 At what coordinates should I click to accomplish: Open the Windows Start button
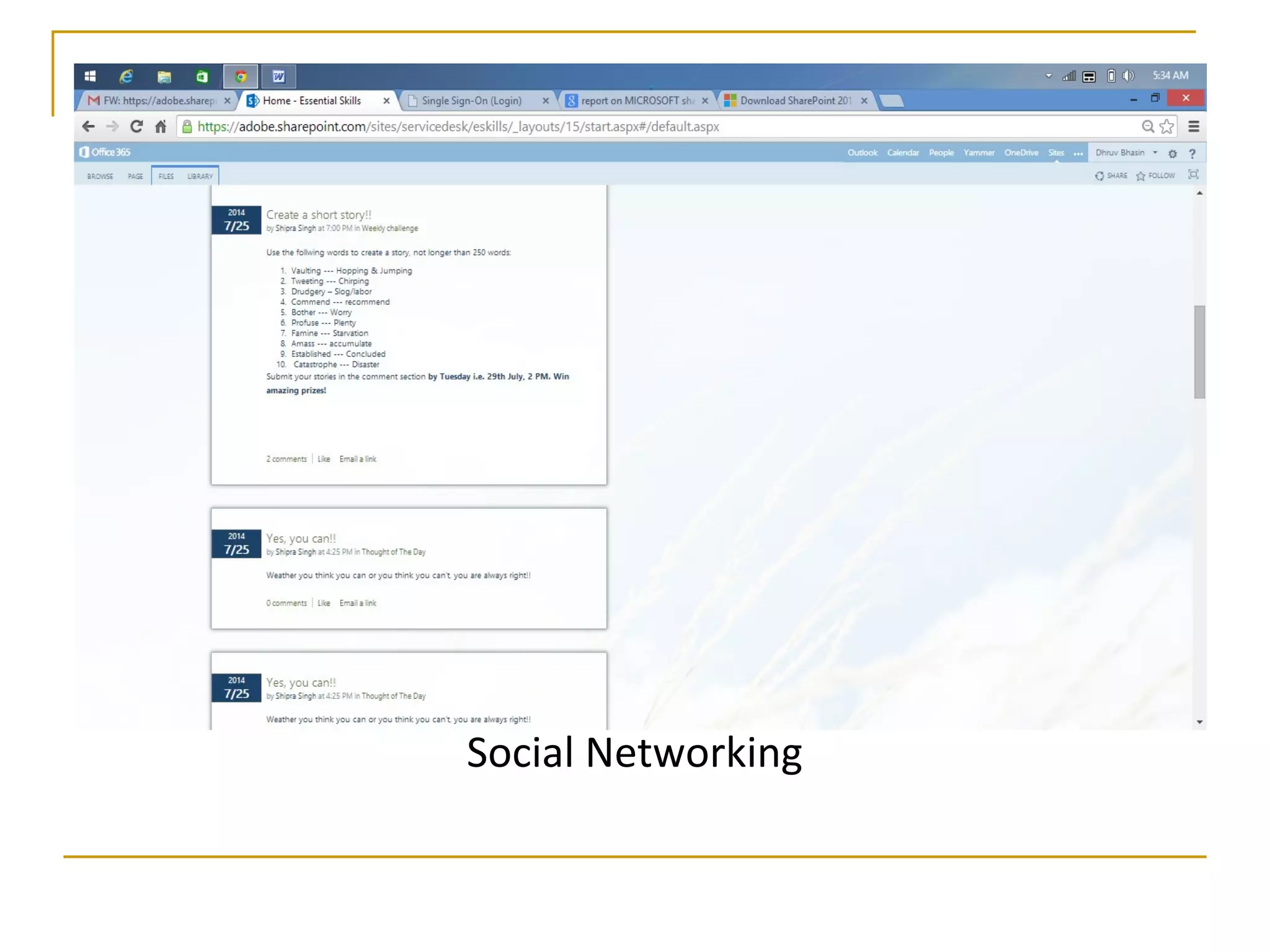[90, 76]
